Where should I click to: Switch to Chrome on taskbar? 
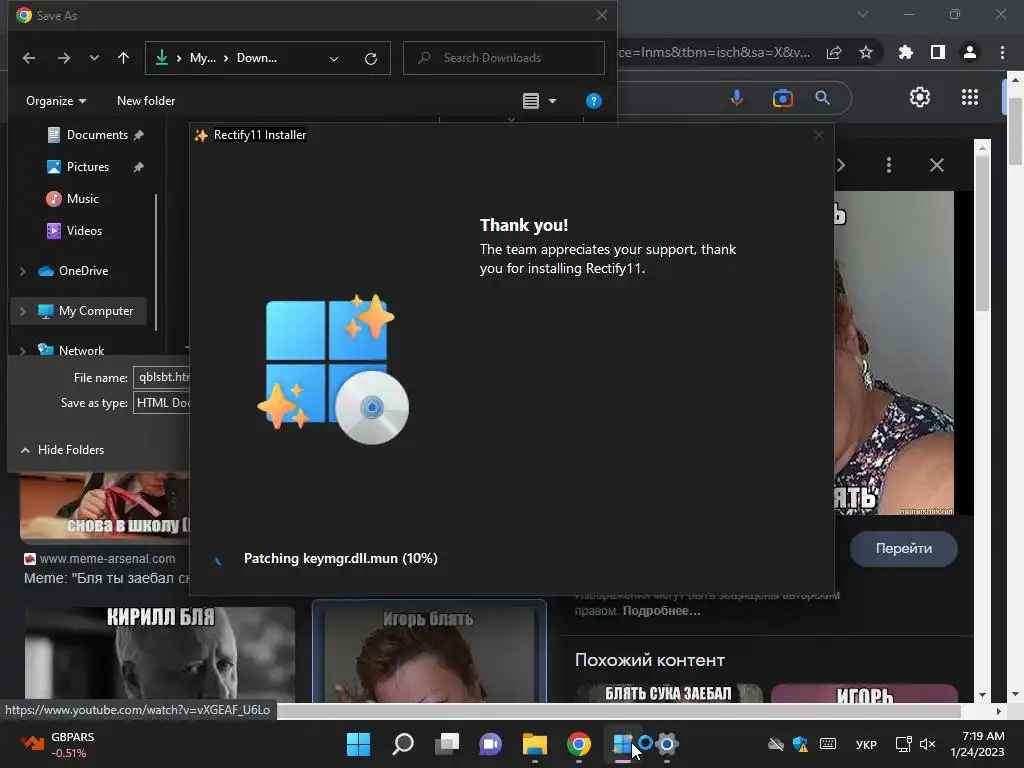pos(579,744)
